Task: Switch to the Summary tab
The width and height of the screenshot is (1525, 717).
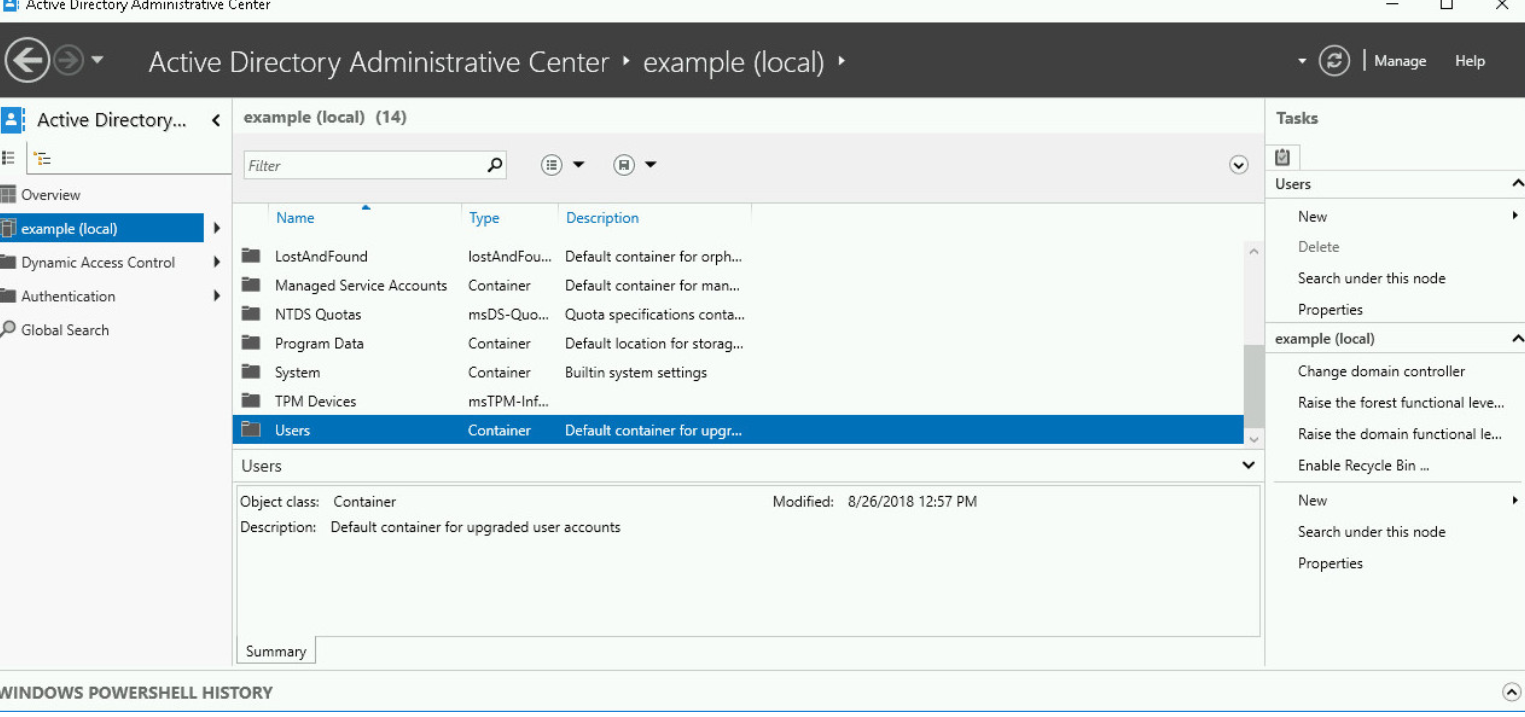Action: (275, 651)
